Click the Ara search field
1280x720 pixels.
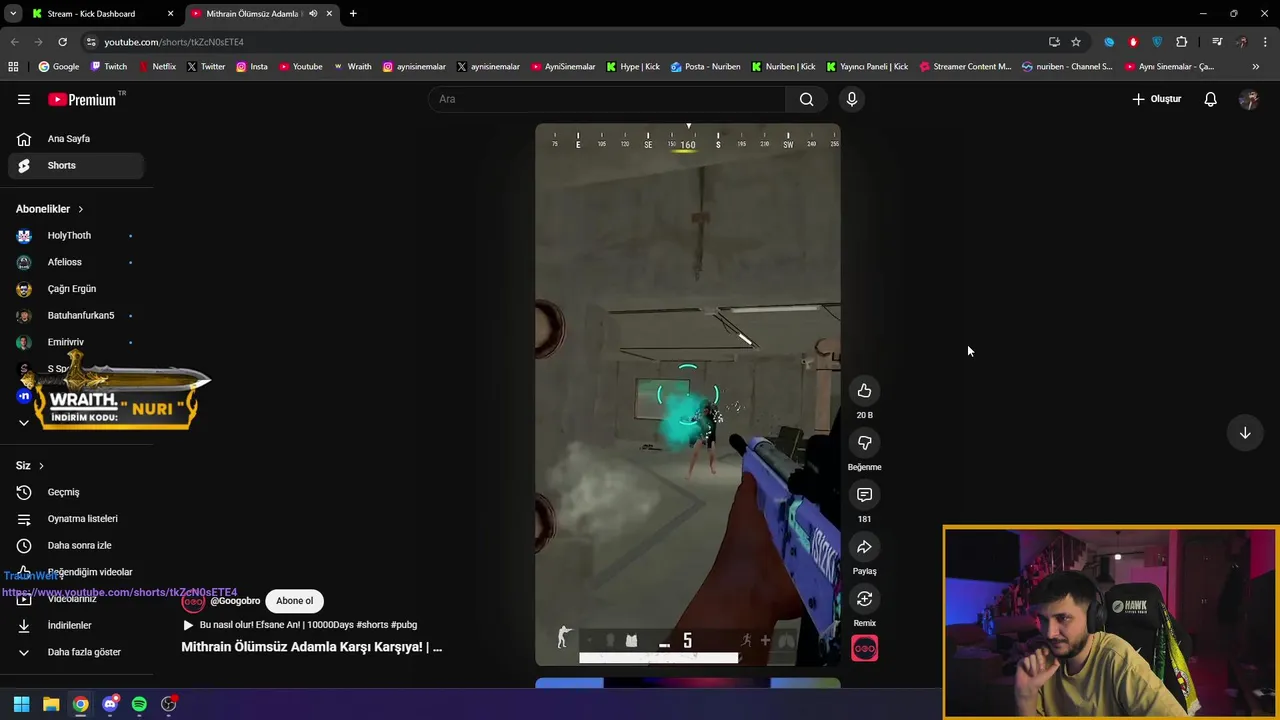pyautogui.click(x=607, y=99)
